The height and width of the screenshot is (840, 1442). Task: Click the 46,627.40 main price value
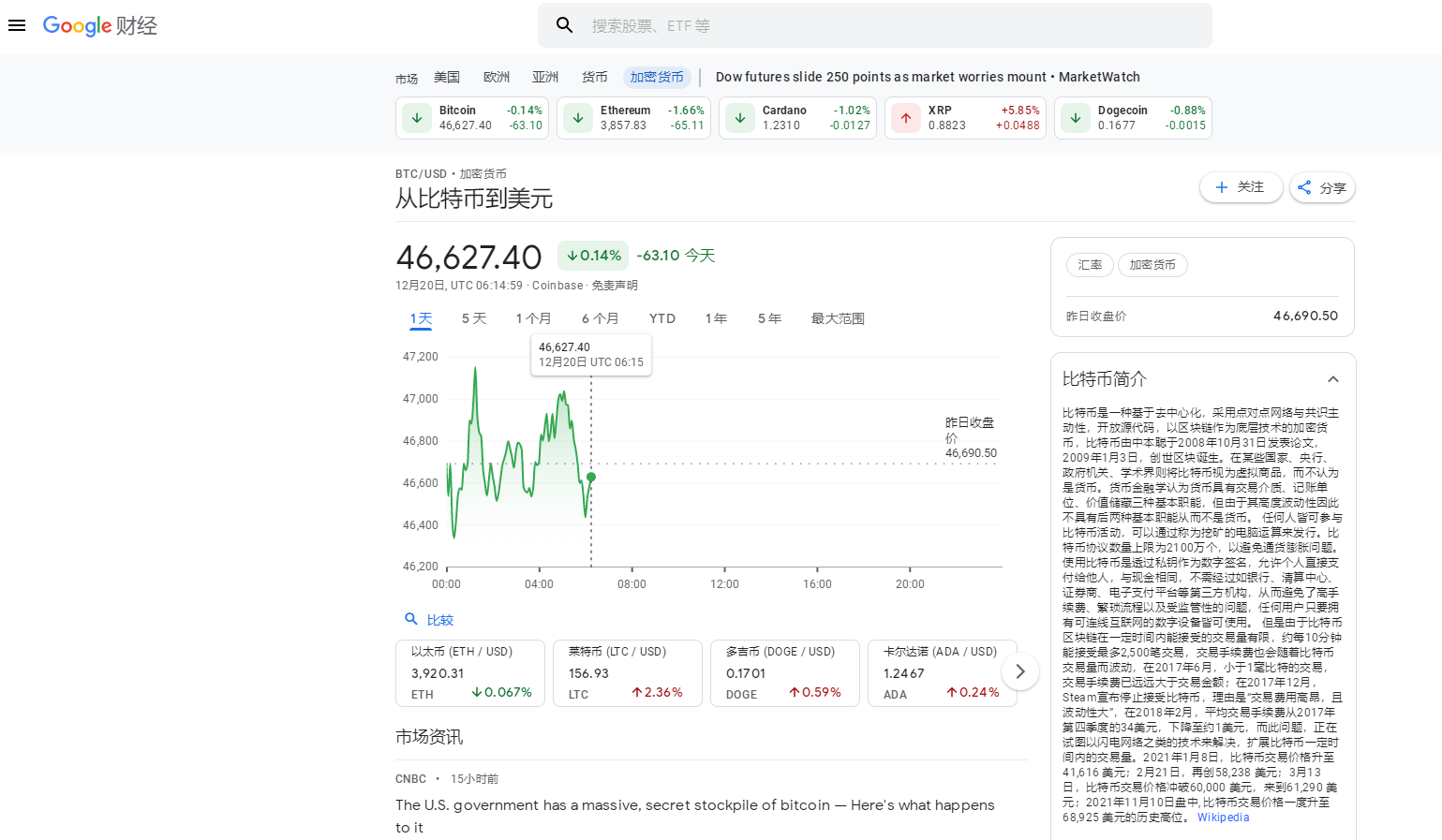coord(469,257)
